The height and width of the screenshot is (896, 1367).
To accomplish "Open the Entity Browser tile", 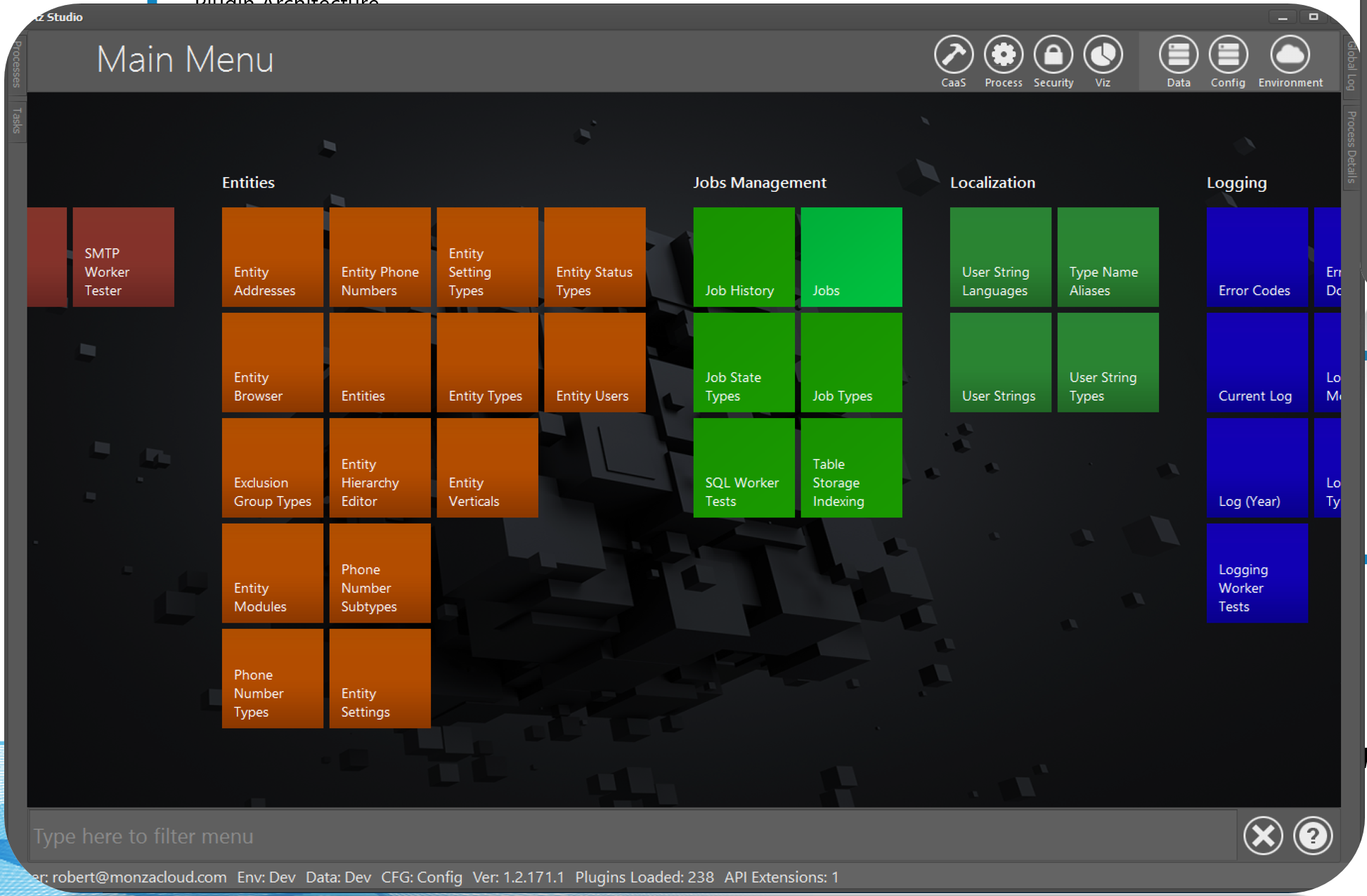I will coord(272,363).
